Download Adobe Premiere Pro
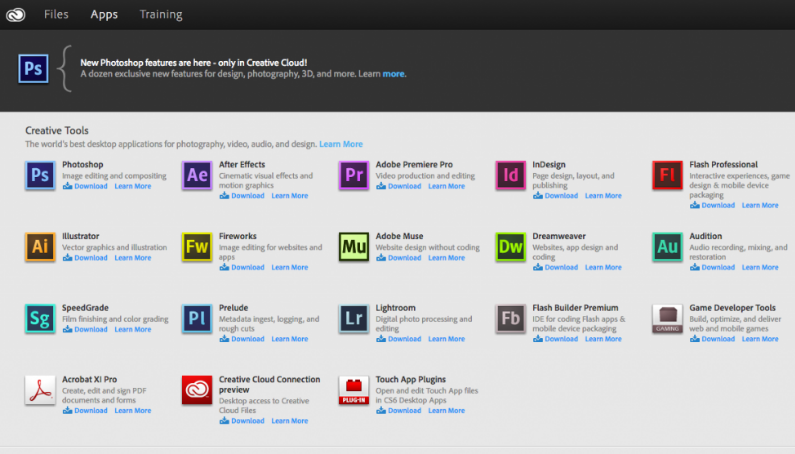Screen dimensions: 795x454 [399, 186]
